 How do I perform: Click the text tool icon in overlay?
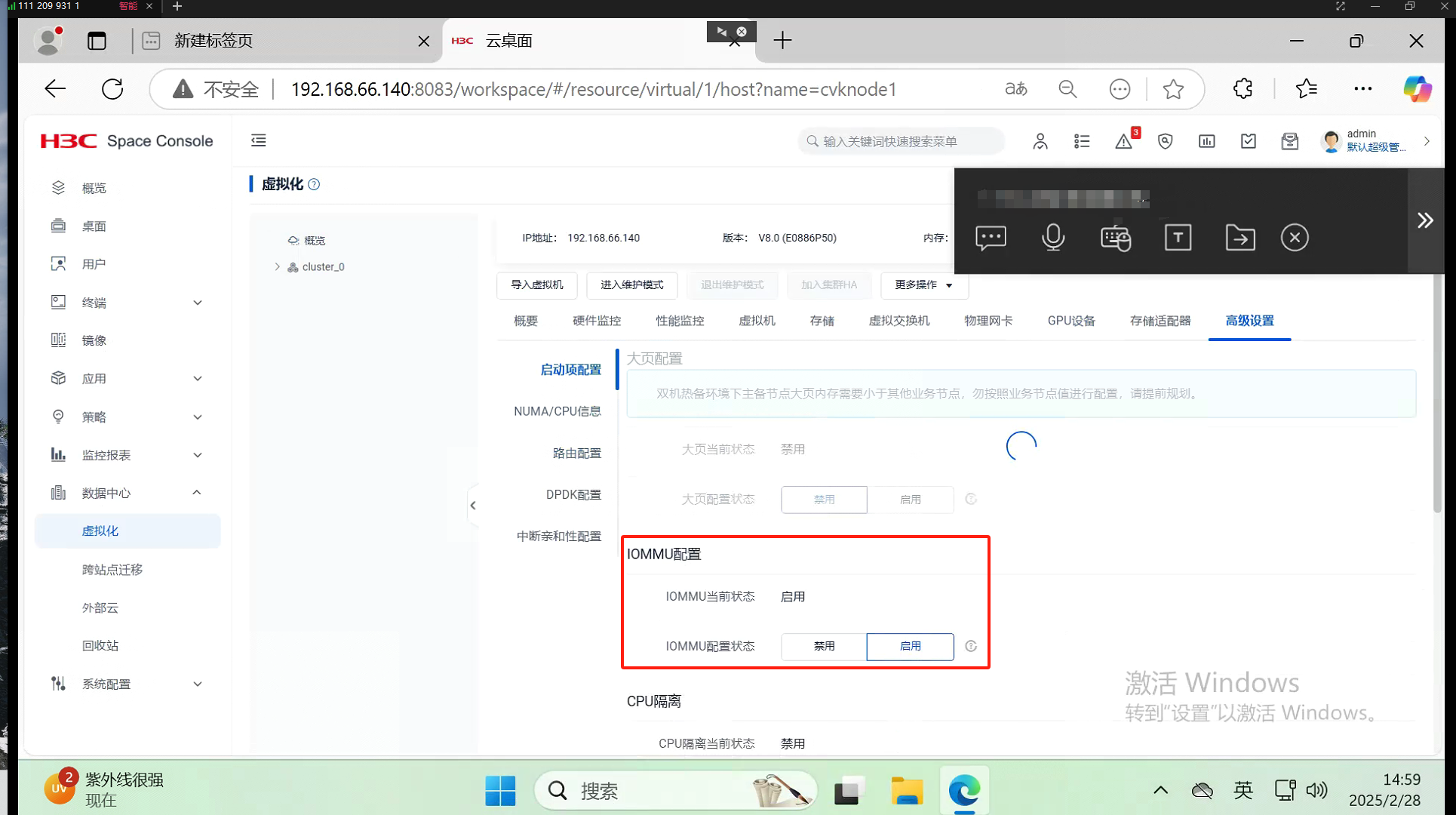1178,238
